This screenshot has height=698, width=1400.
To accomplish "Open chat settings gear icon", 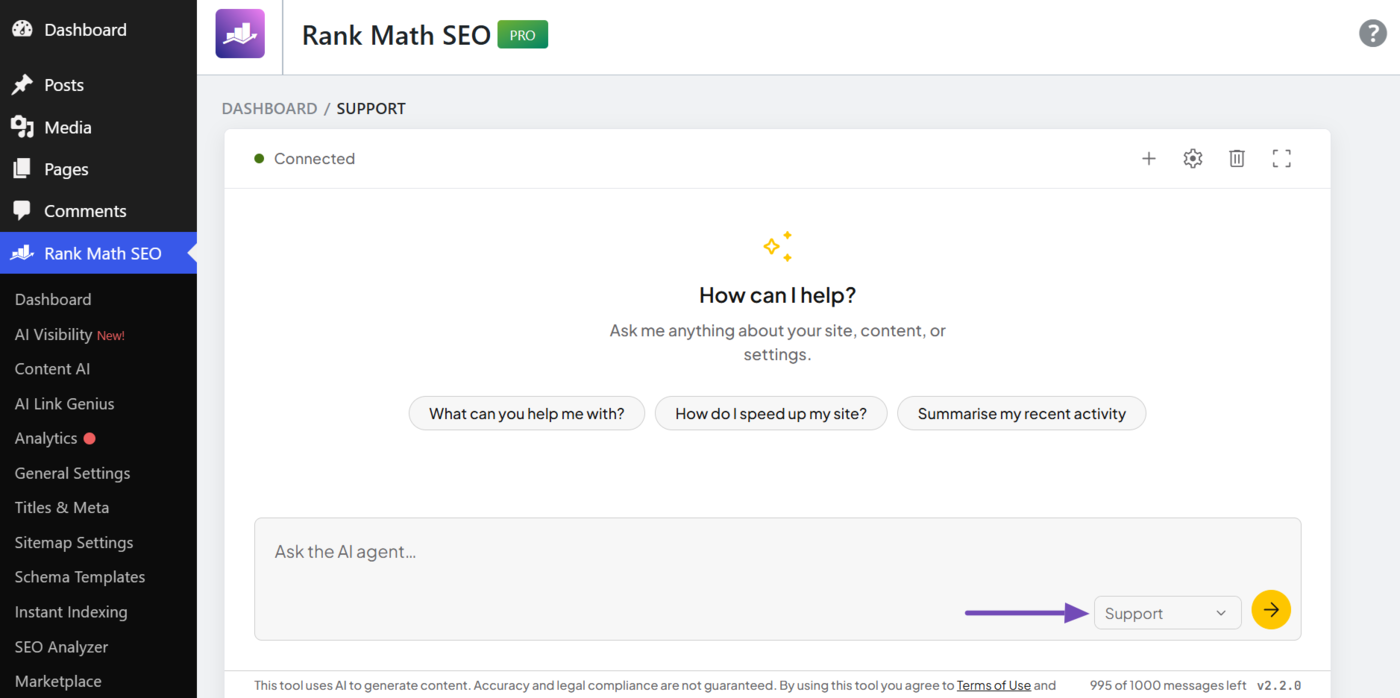I will coord(1193,158).
